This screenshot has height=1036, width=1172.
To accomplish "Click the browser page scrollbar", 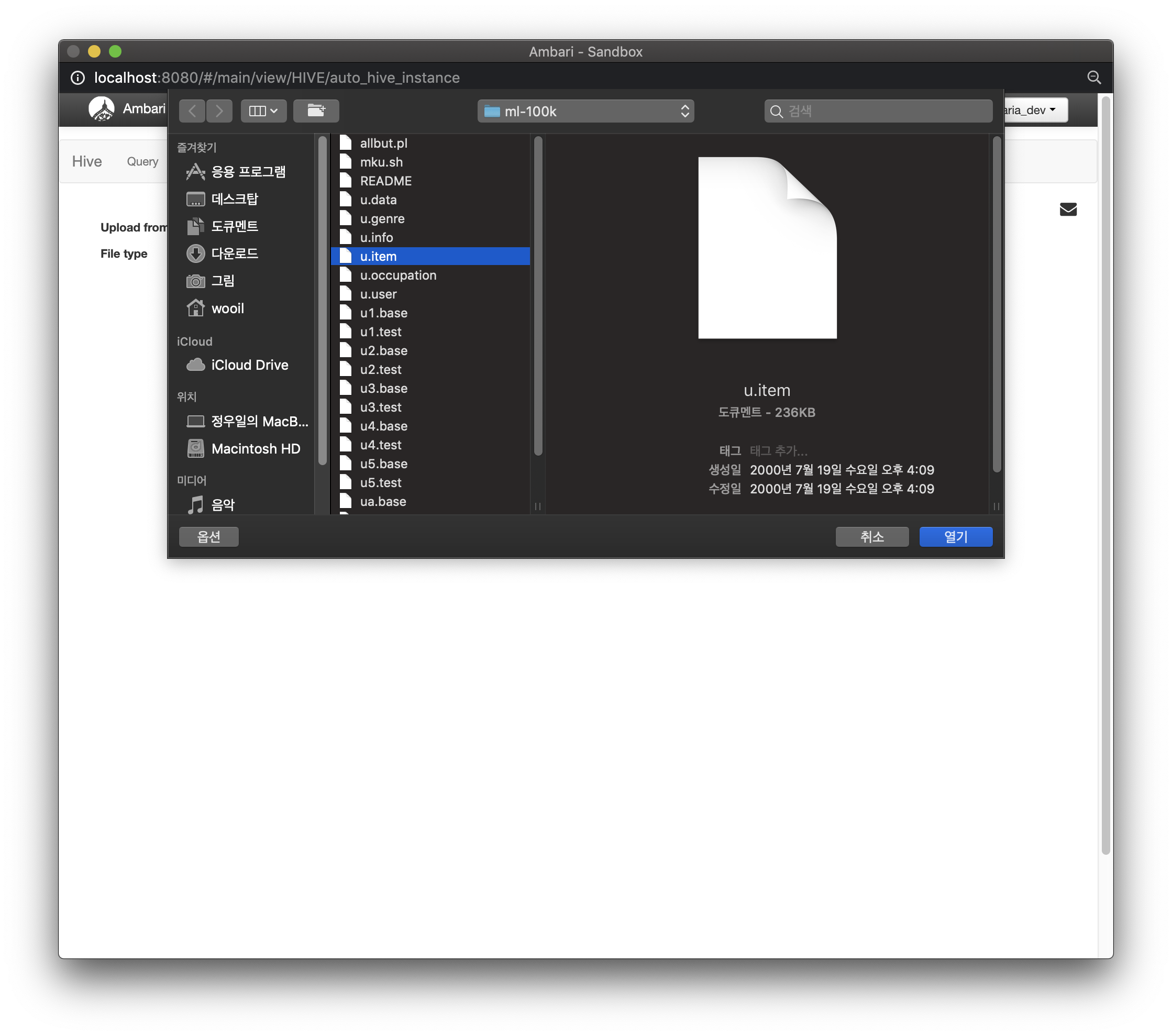I will pyautogui.click(x=1106, y=475).
